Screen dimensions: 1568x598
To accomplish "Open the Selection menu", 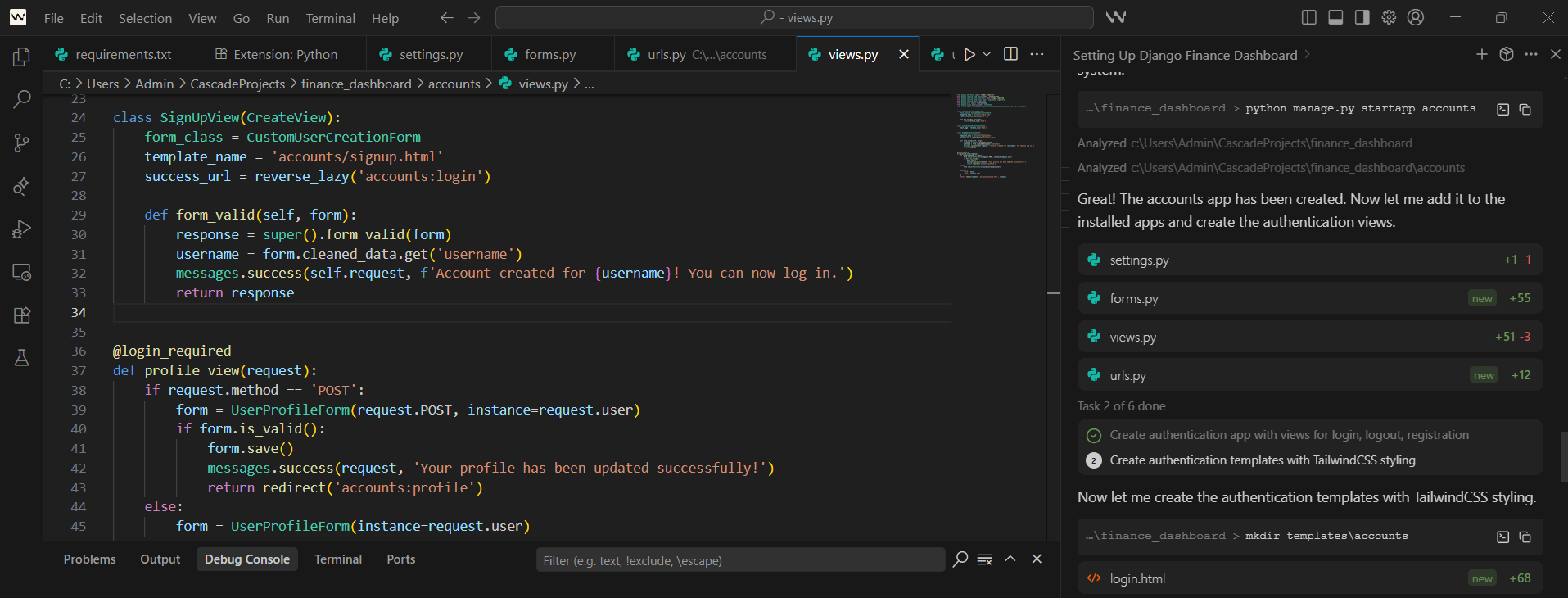I will (x=145, y=18).
